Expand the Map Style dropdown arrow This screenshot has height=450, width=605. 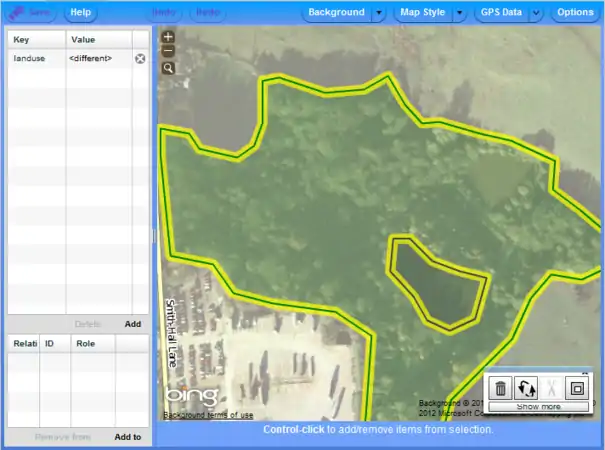coord(459,13)
